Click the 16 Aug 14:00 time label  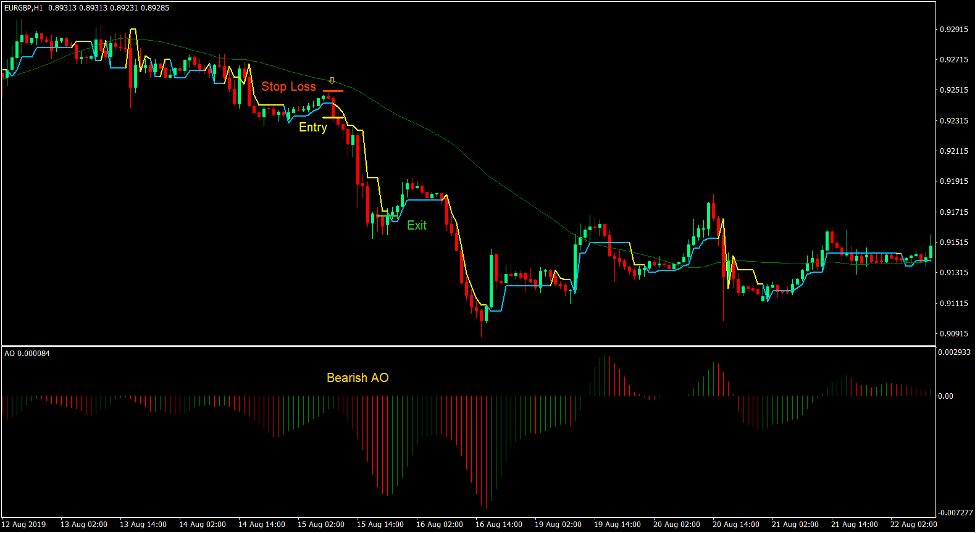pos(498,525)
